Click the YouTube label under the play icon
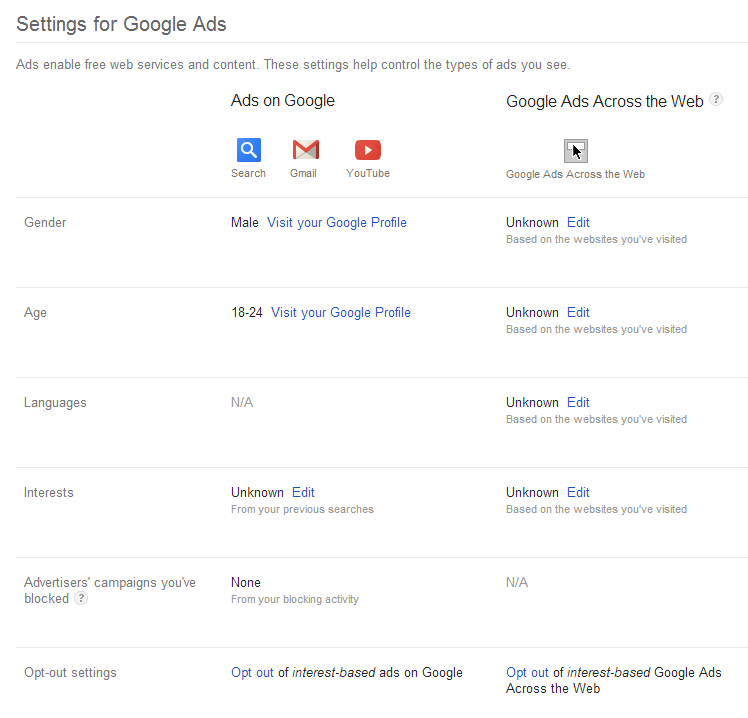Viewport: 748px width, 718px height. (x=368, y=174)
